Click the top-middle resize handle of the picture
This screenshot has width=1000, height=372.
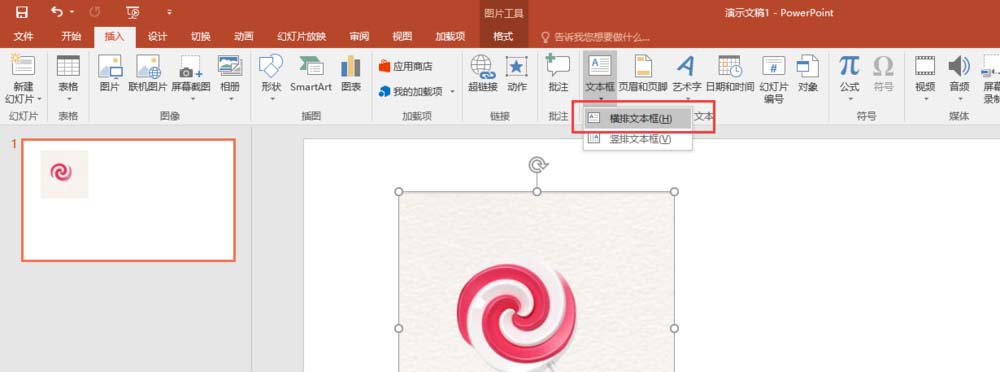[x=537, y=191]
